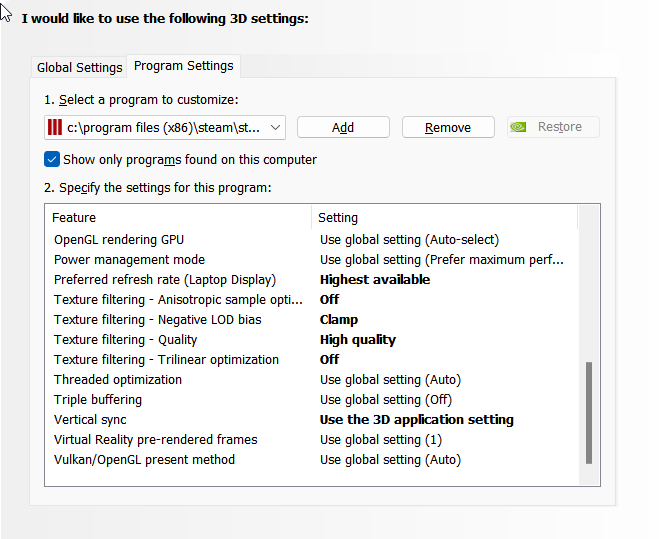
Task: Select OpenGL rendering GPU row
Action: click(119, 240)
